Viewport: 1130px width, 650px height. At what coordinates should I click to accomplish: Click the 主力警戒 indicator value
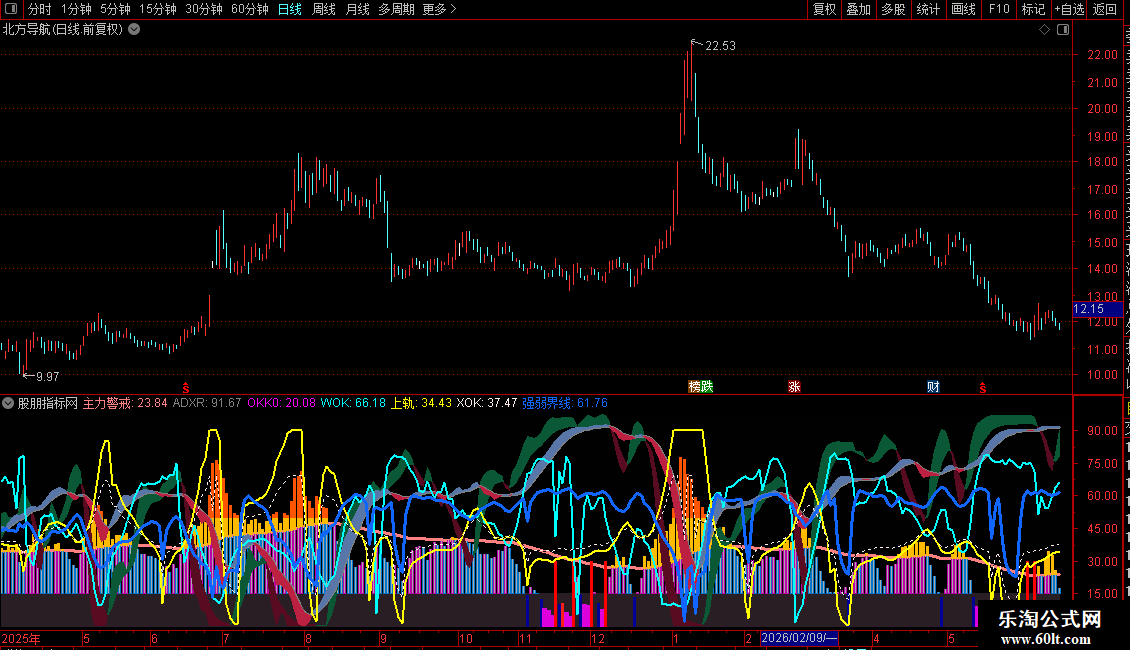point(125,404)
